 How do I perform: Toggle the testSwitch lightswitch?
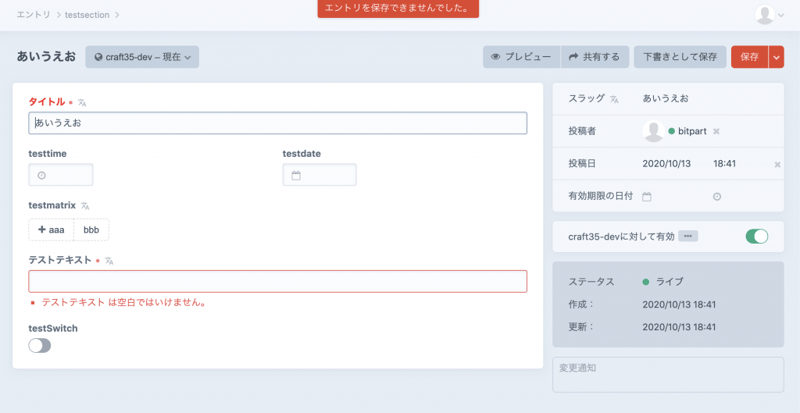40,345
